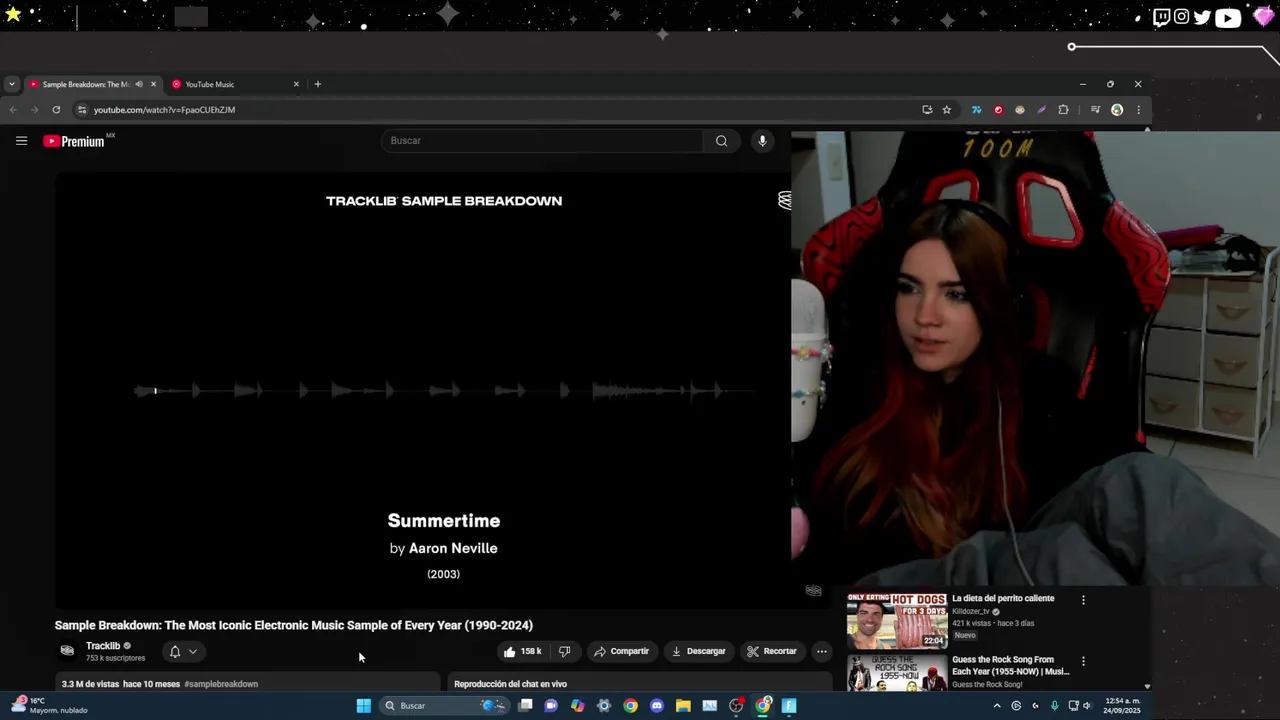
Task: Click the #samplebreakdown hashtag
Action: coord(221,684)
